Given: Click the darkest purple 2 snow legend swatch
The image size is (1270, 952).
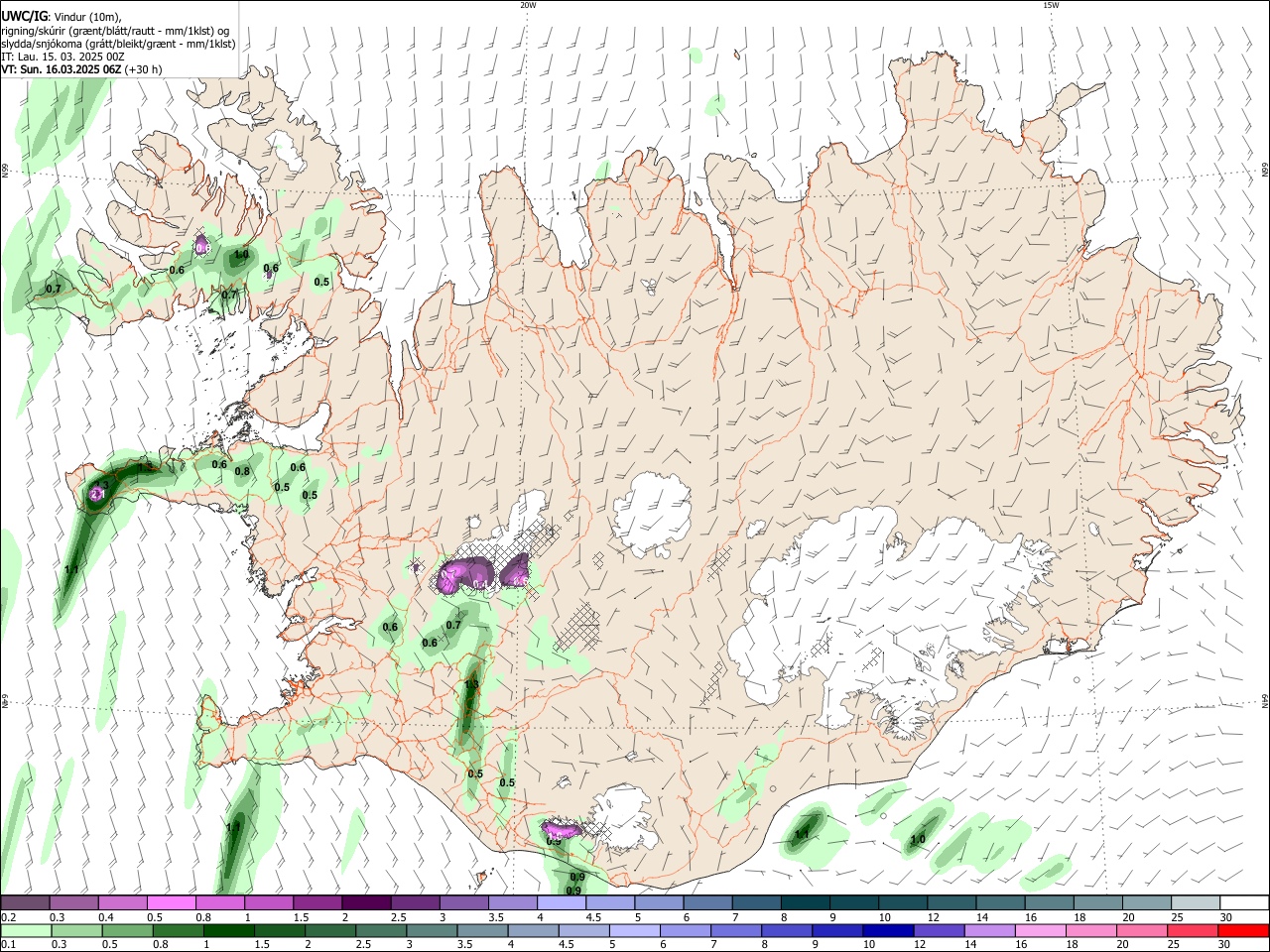Looking at the screenshot, I should pyautogui.click(x=365, y=902).
